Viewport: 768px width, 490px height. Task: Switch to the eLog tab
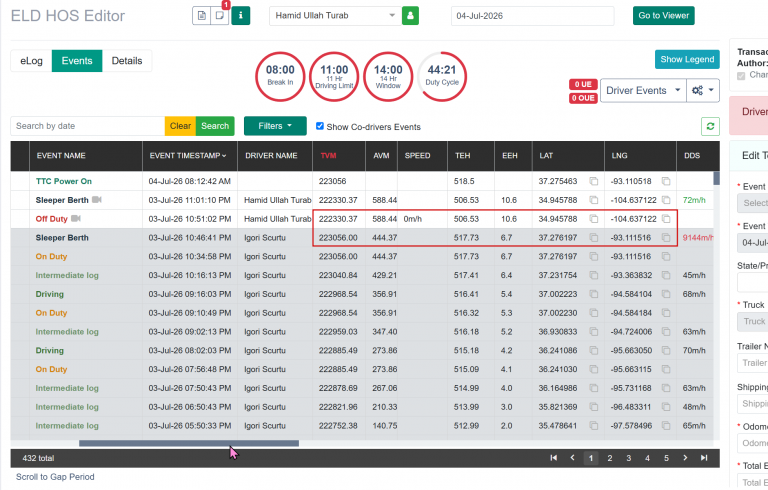[x=31, y=61]
